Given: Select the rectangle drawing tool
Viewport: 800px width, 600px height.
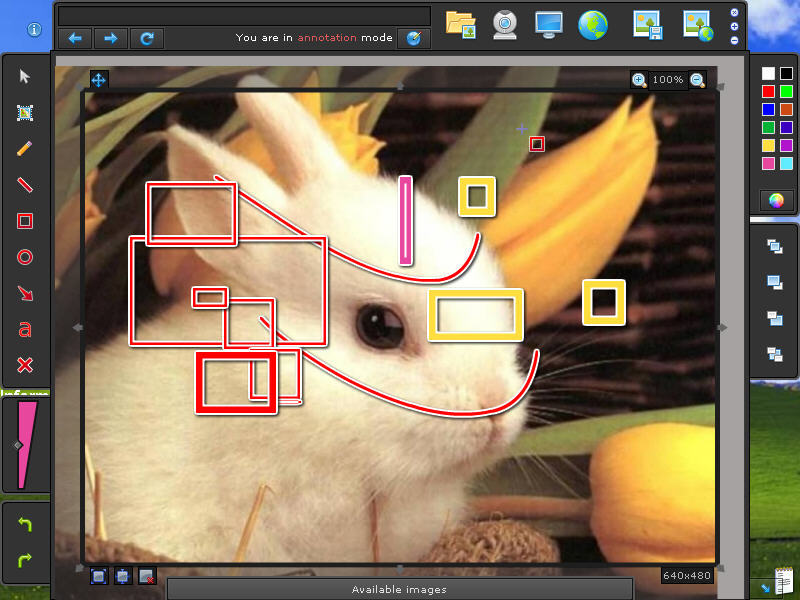Looking at the screenshot, I should pos(24,221).
